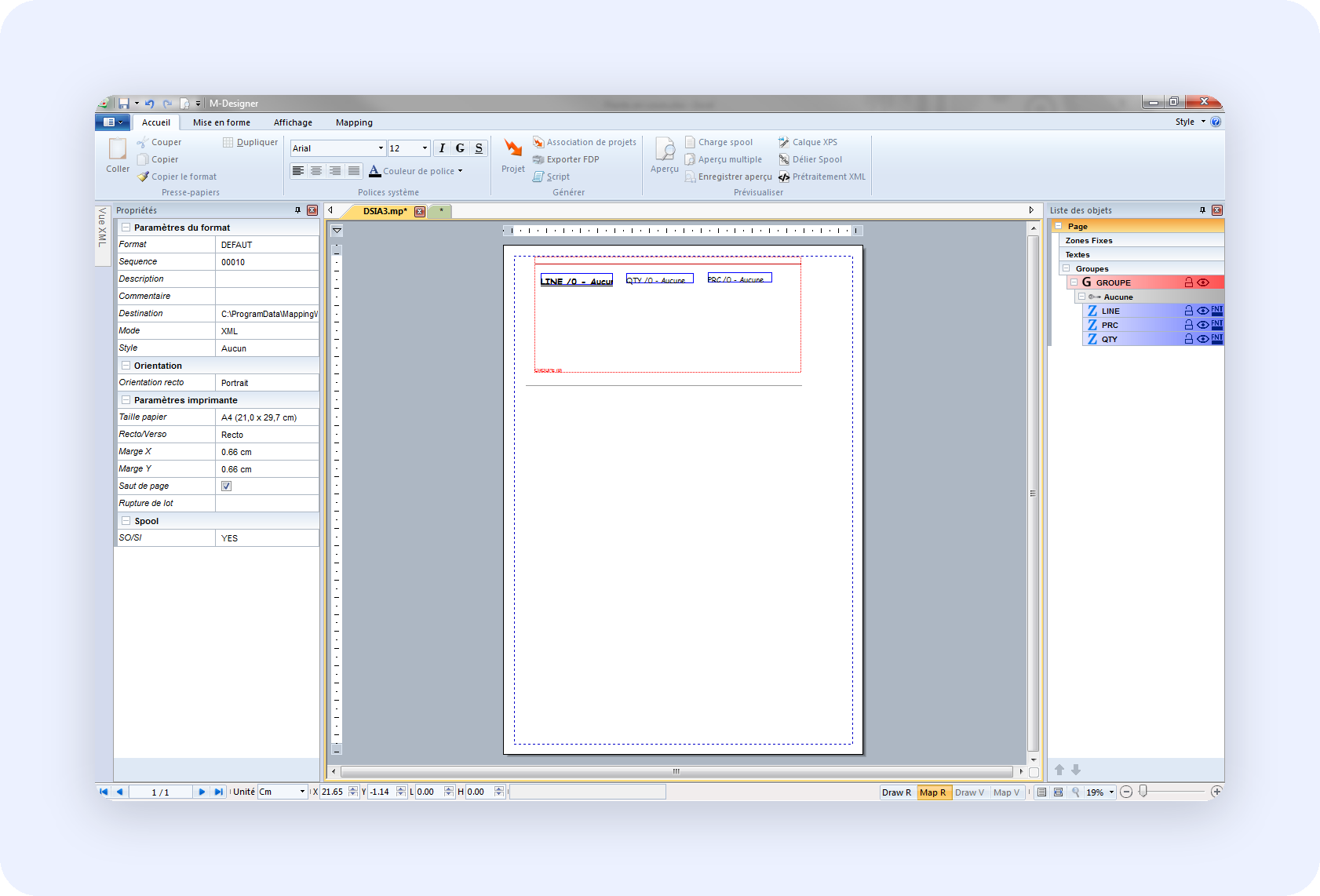Click the FNT font icon on LINE row
Screen dimensions: 1320x896
1216,311
